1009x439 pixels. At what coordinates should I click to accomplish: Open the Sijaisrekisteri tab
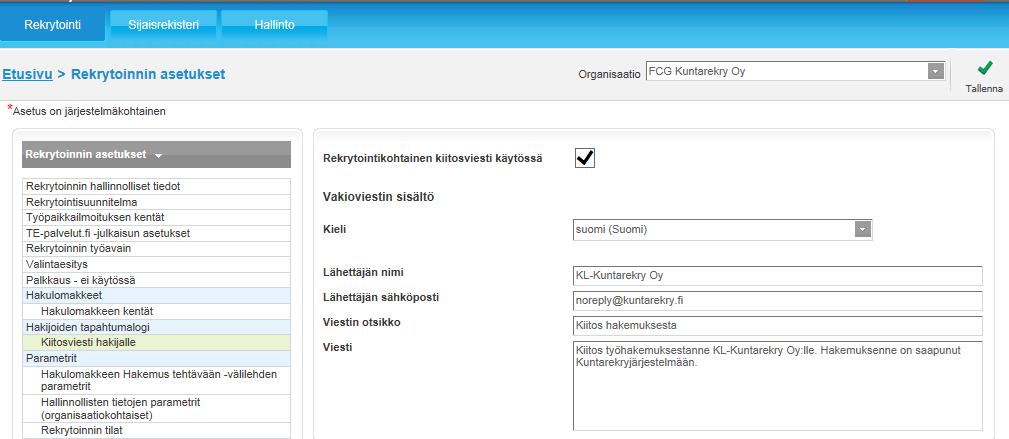[163, 25]
